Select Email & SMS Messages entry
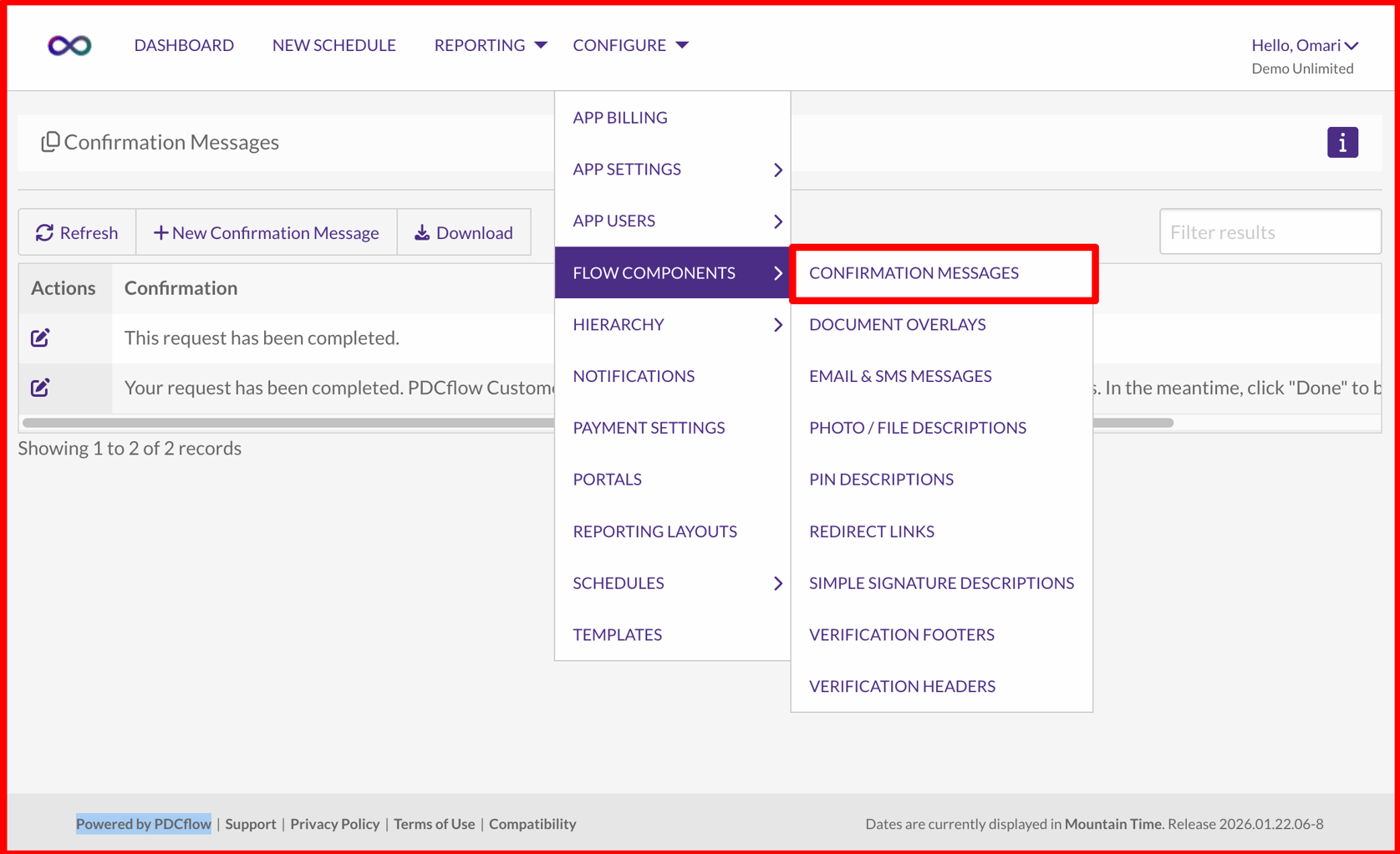Screen dimensions: 1400x854 942,376
